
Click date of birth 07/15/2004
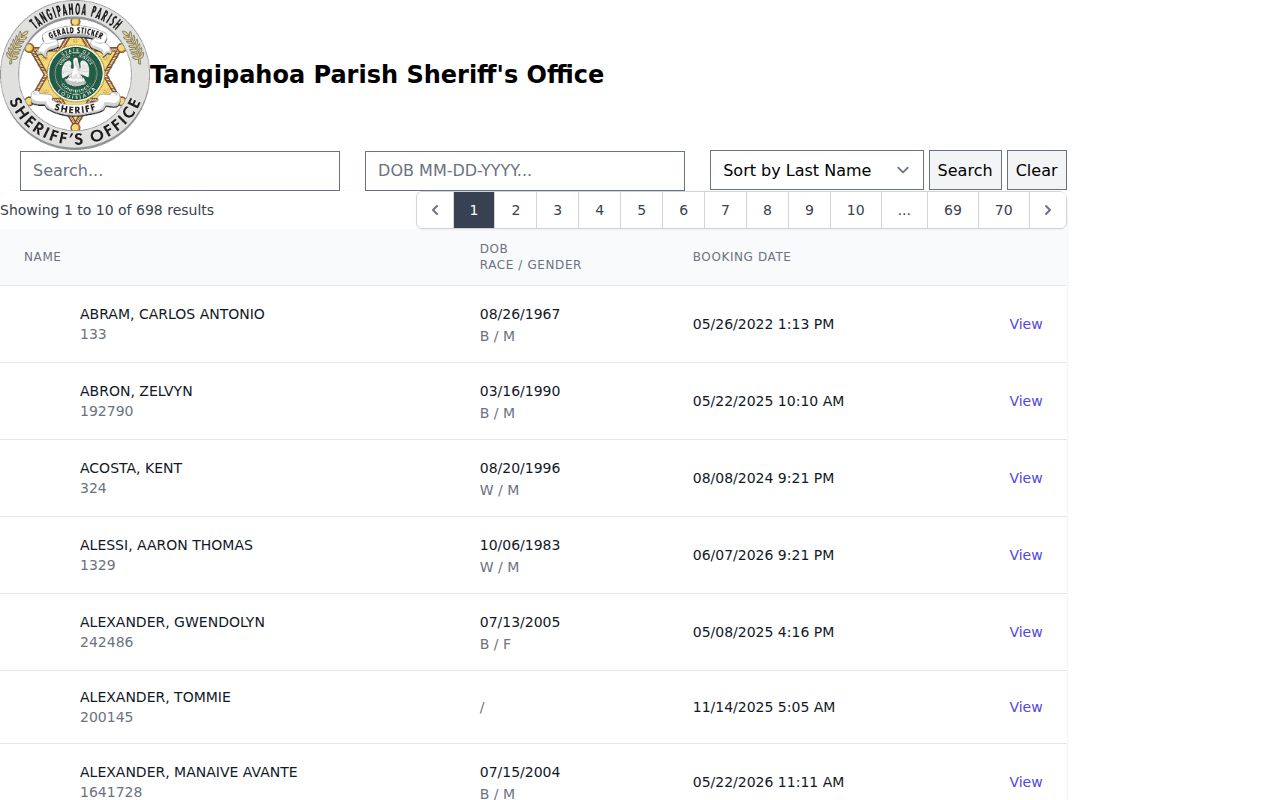coord(520,772)
